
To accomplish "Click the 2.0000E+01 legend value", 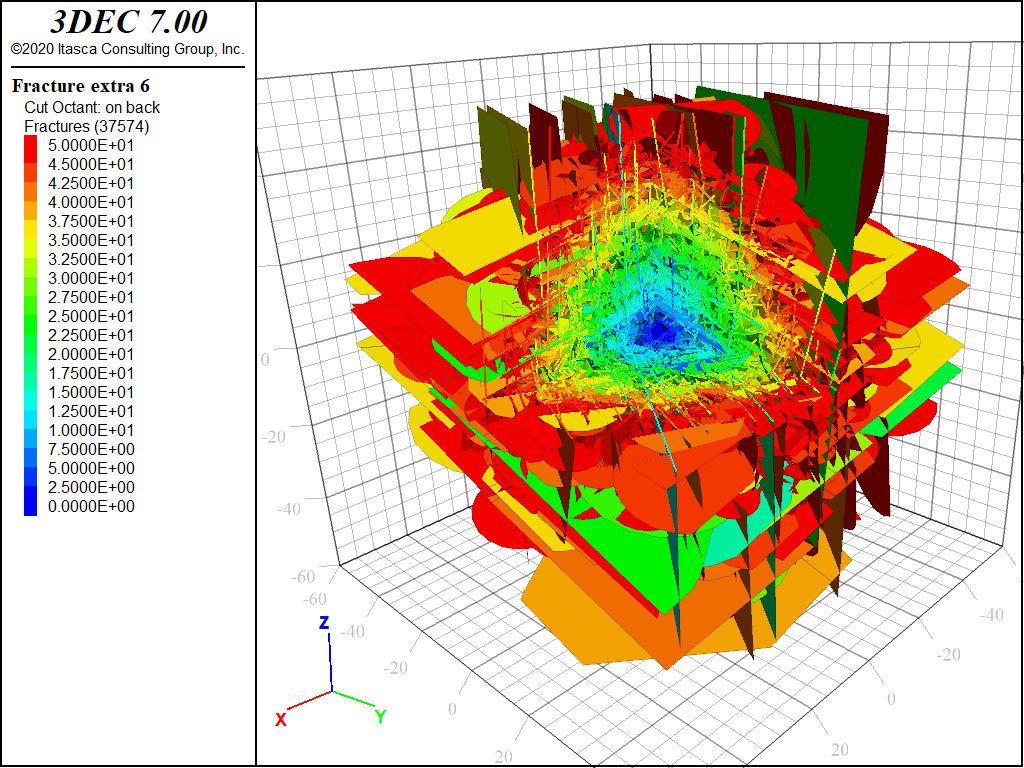I will 91,354.
